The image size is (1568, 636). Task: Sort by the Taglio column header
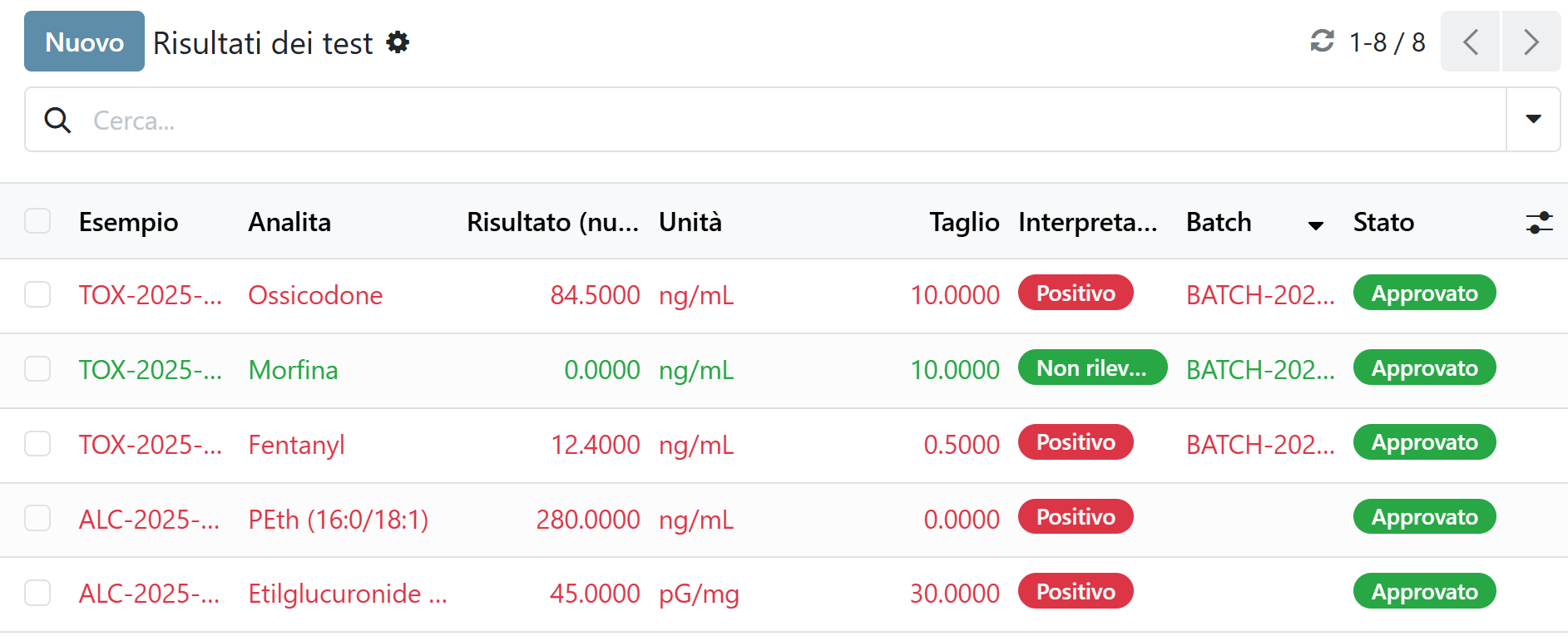[964, 222]
